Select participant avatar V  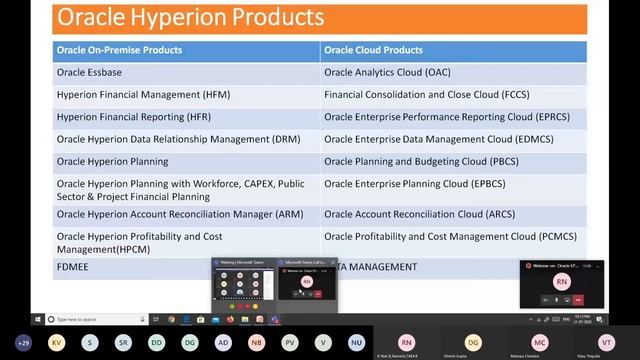pyautogui.click(x=323, y=343)
